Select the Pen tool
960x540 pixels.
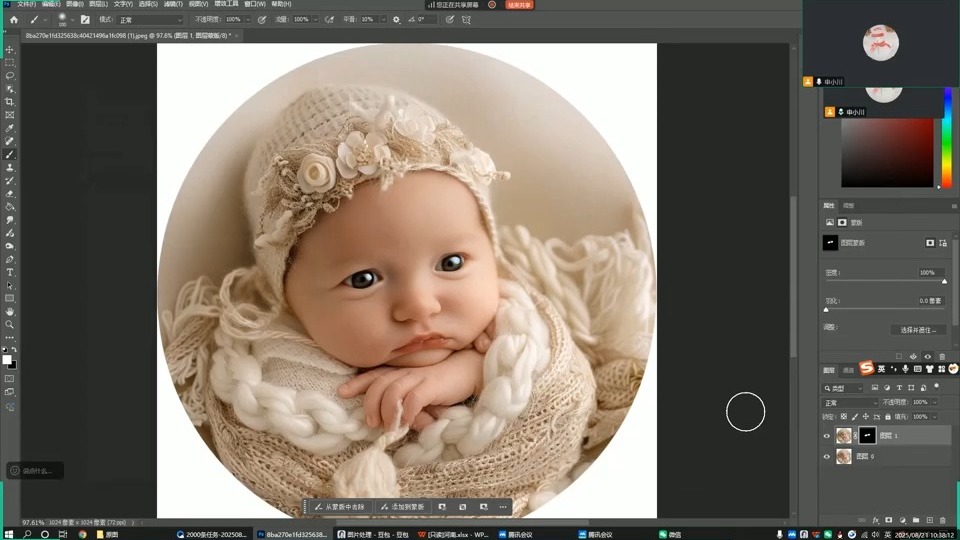click(9, 259)
